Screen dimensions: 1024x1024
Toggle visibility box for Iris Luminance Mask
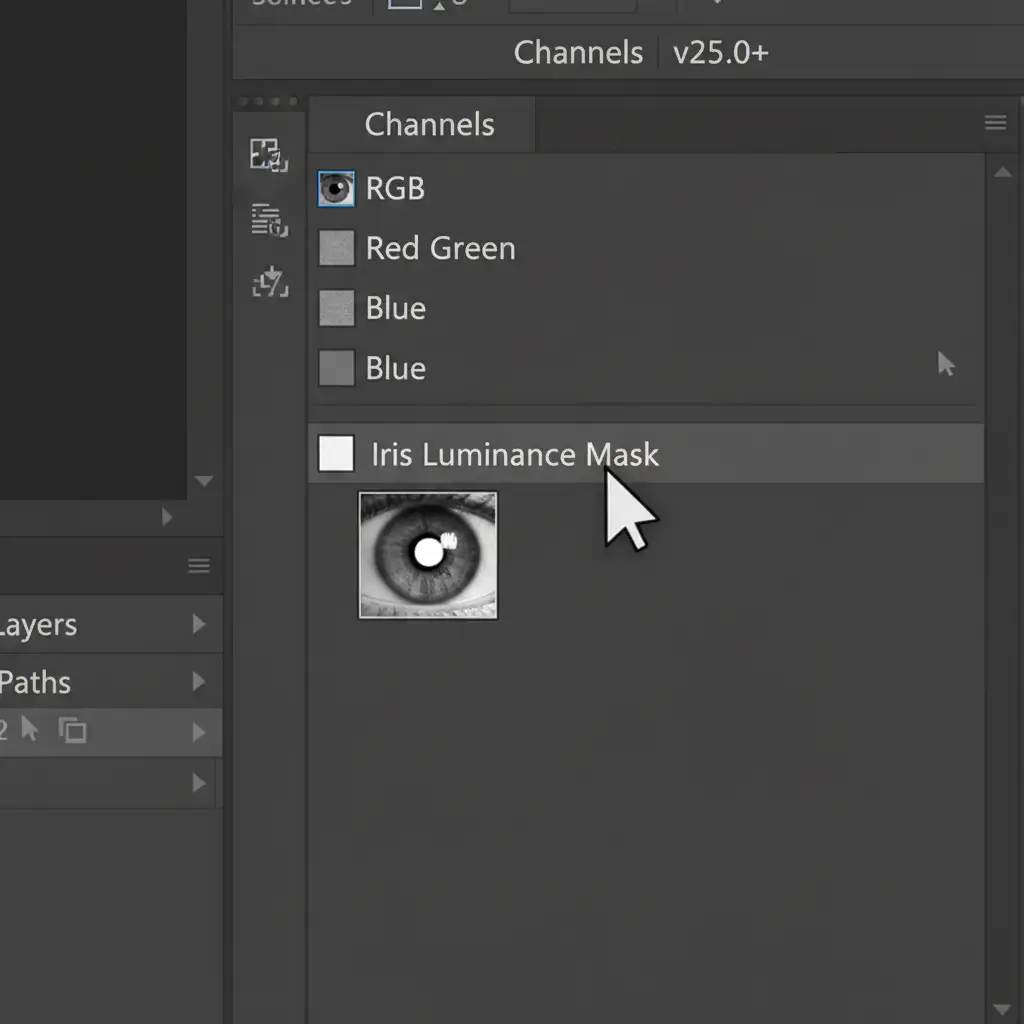pyautogui.click(x=336, y=454)
